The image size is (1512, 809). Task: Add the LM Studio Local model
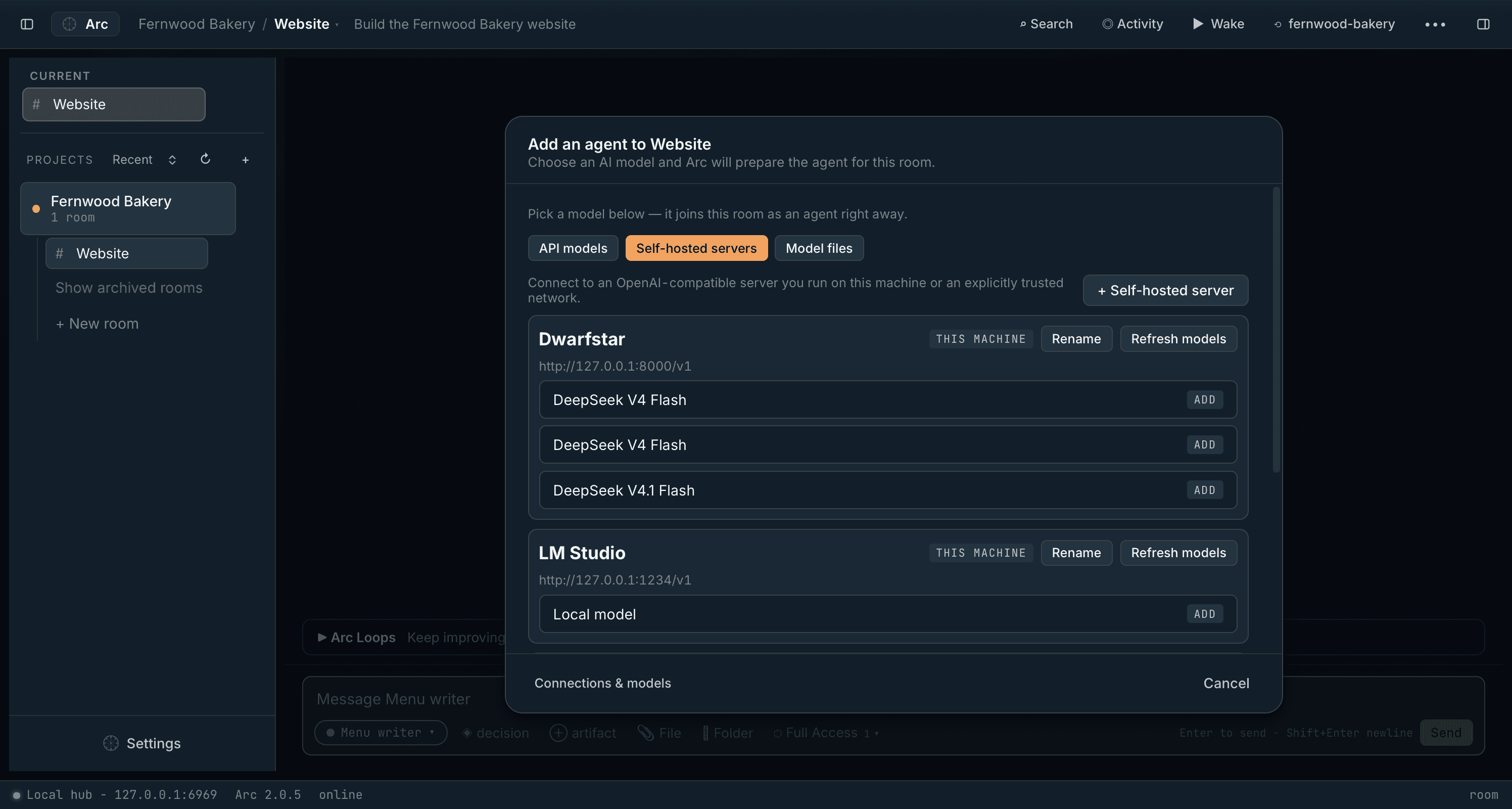point(1204,614)
